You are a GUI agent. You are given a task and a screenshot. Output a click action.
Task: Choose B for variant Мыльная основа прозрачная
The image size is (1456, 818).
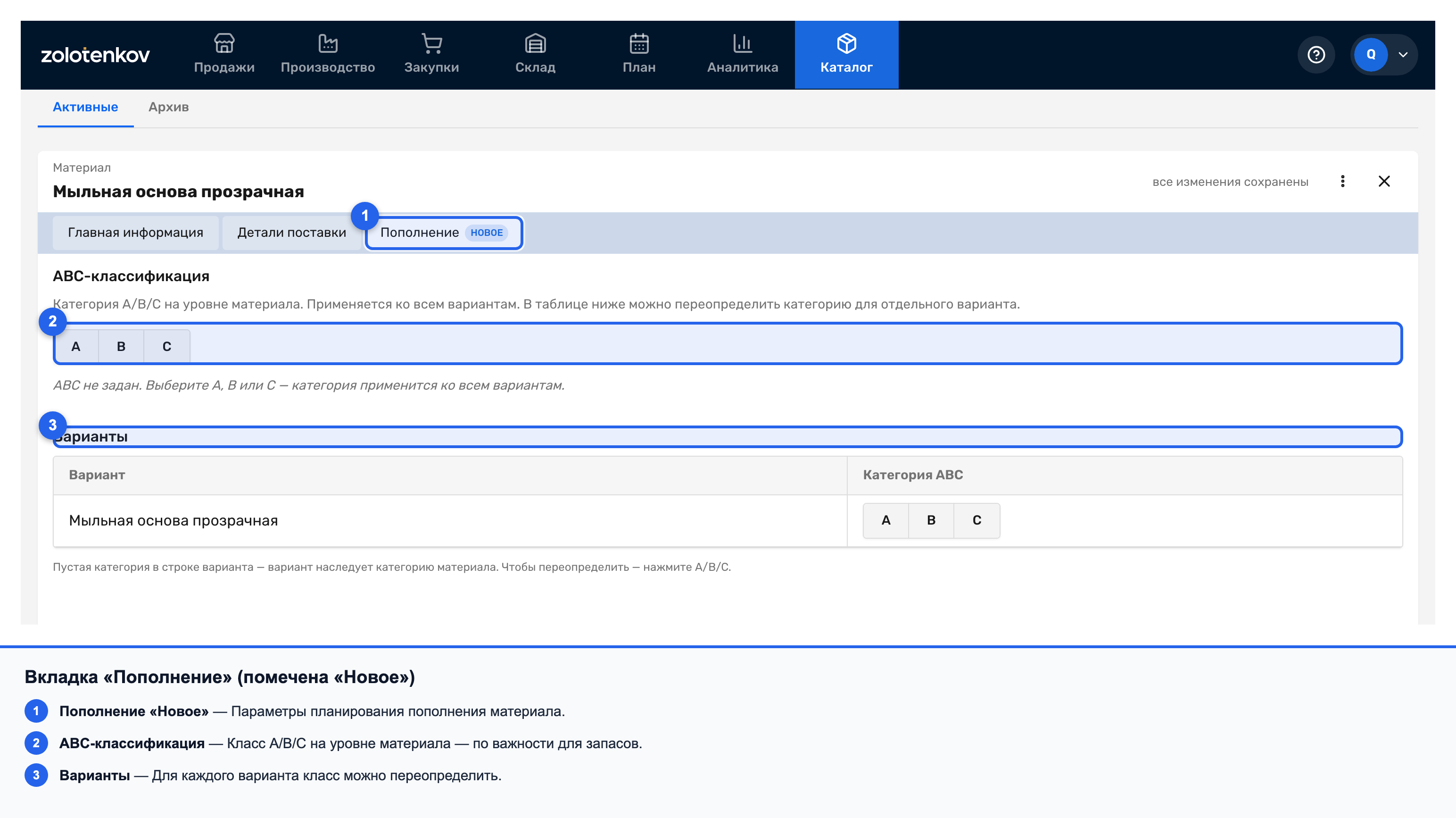pos(932,520)
